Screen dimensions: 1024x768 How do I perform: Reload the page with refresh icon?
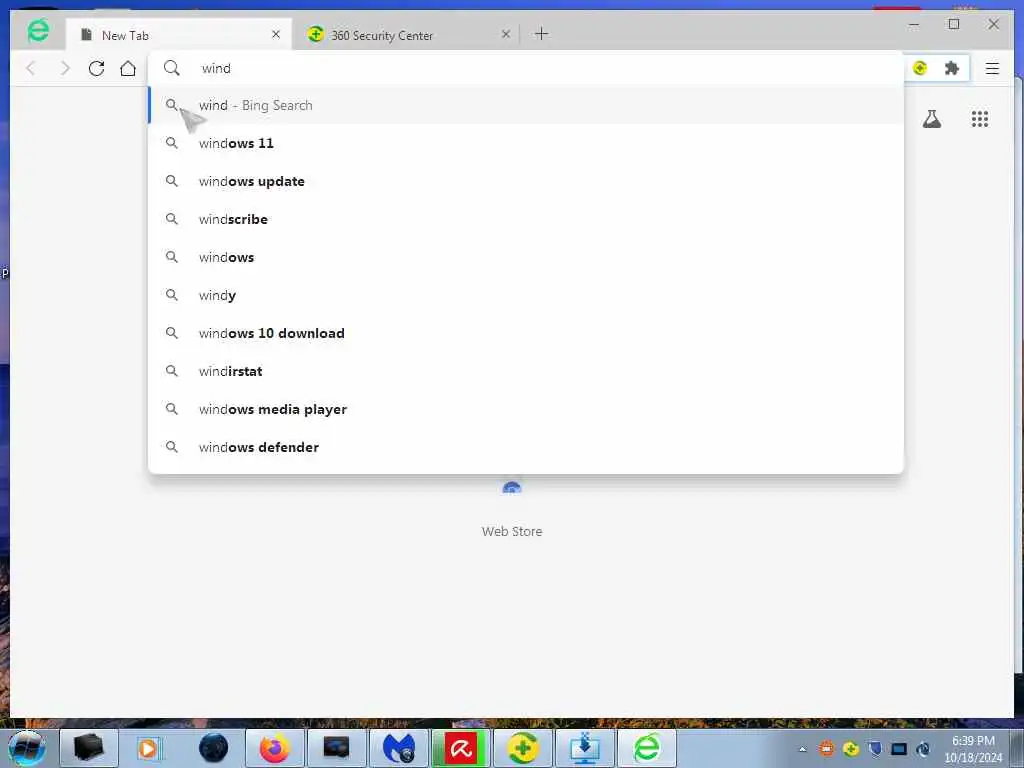point(97,68)
